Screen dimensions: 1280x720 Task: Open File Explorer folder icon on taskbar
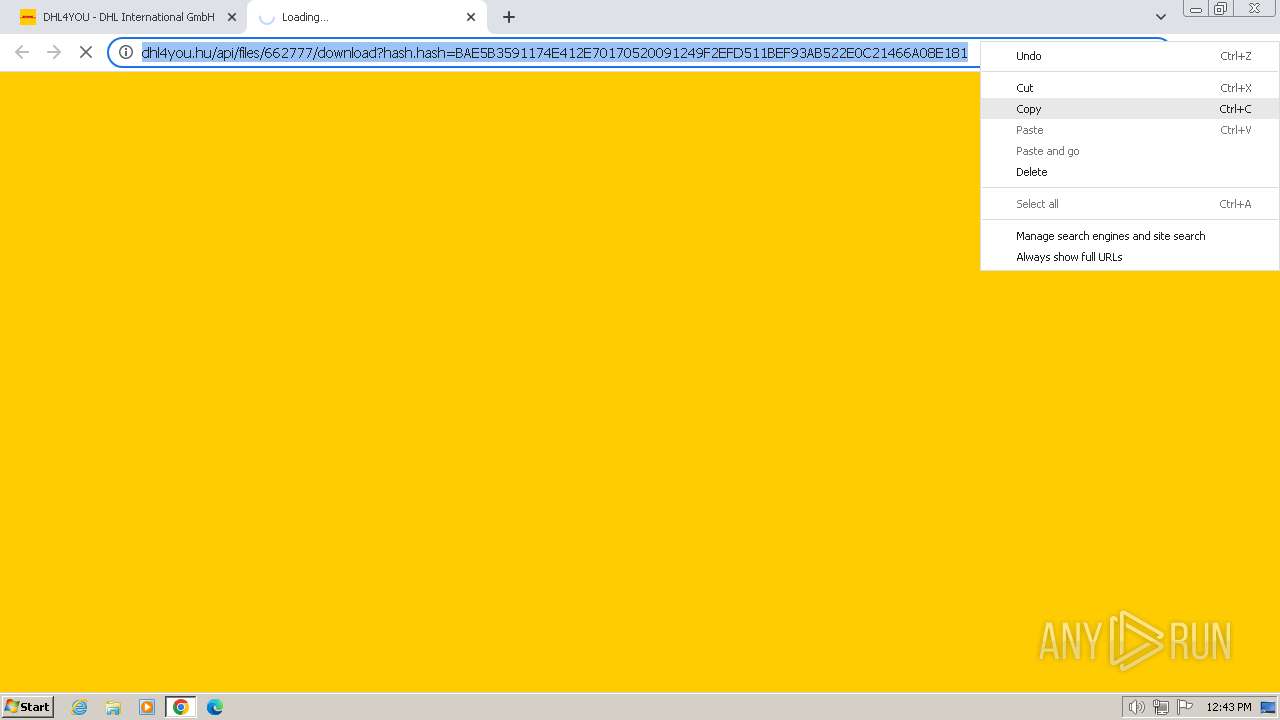point(113,707)
